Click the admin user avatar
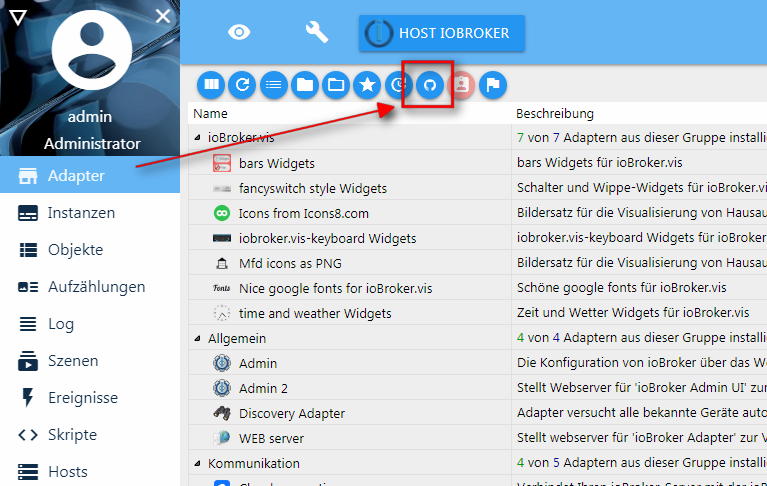This screenshot has width=767, height=486. tap(92, 49)
